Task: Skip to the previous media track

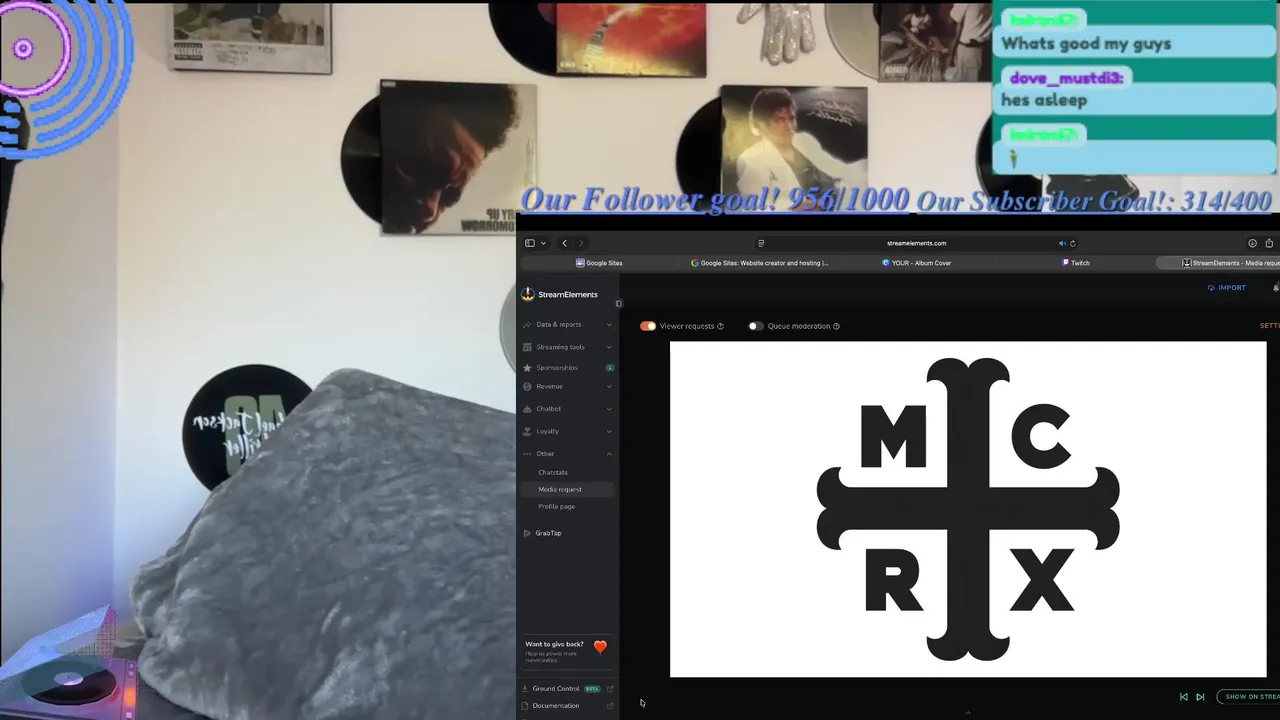Action: point(1184,697)
